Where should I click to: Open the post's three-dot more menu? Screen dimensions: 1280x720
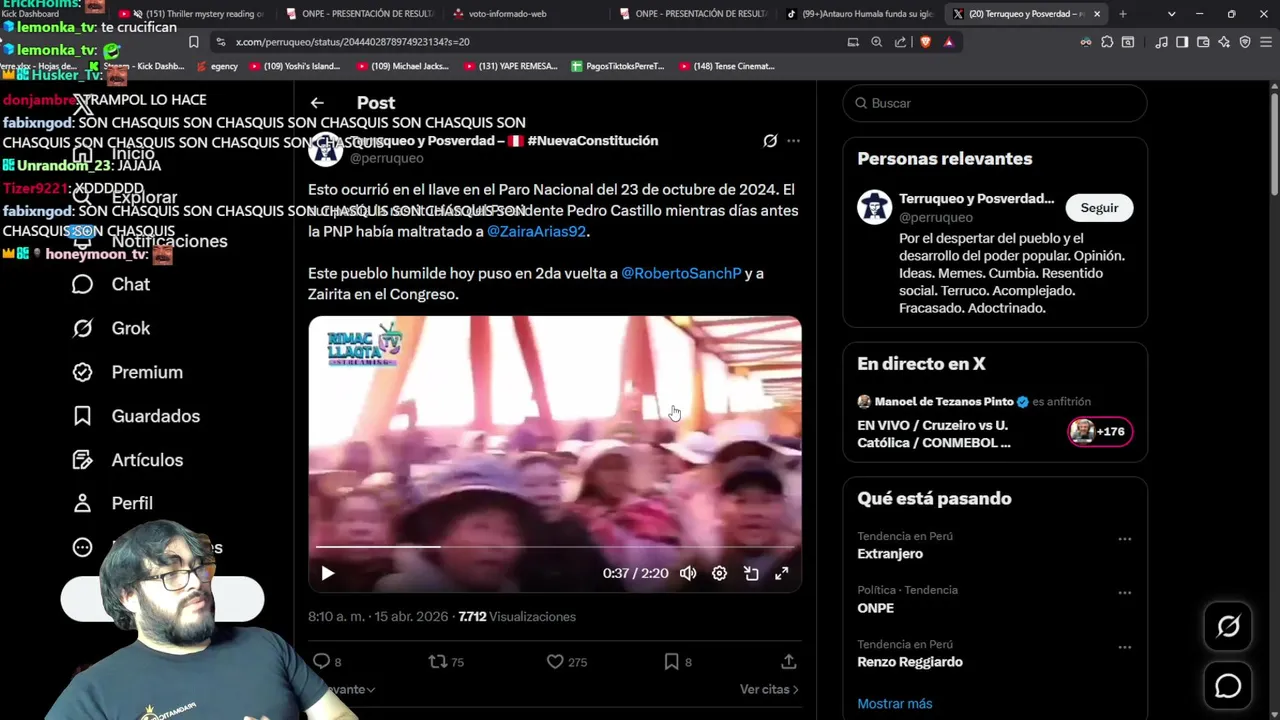[793, 141]
